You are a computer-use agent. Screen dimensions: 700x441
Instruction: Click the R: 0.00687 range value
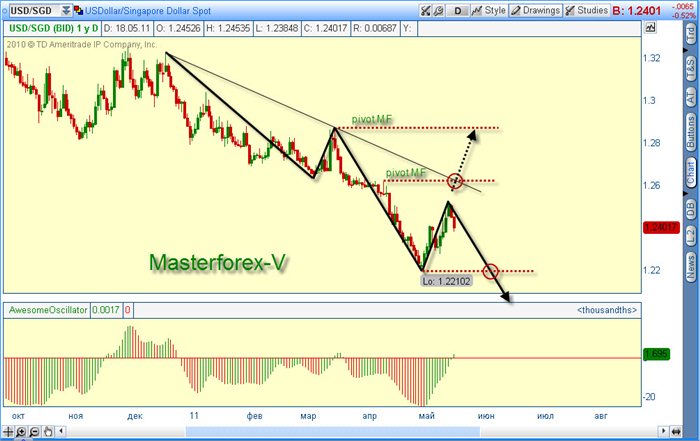pyautogui.click(x=375, y=29)
